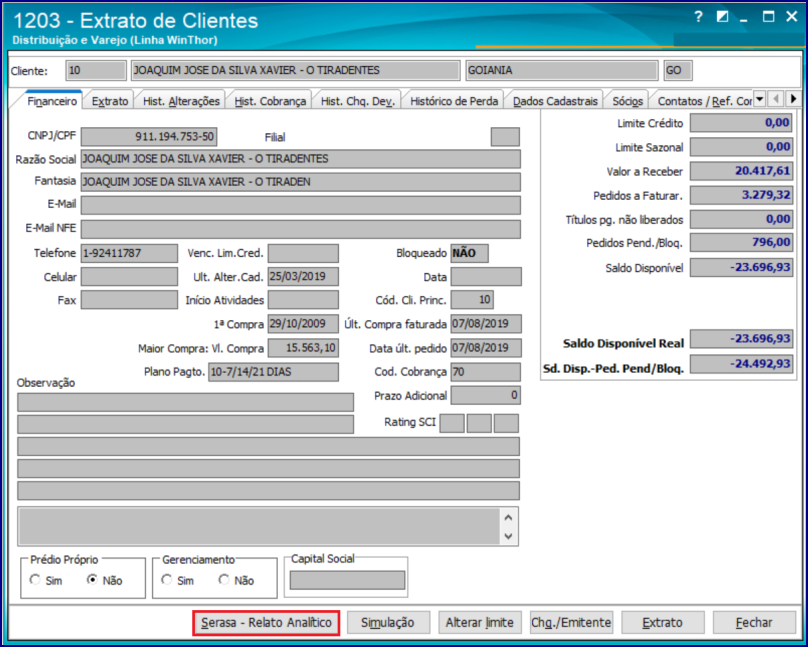This screenshot has height=647, width=808.
Task: Click the Simulação button
Action: pos(388,623)
